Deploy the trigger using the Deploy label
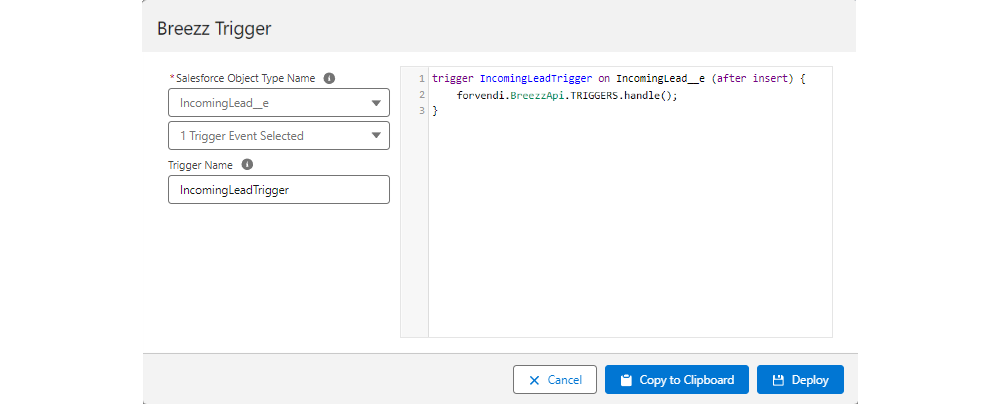The image size is (1002, 404). [x=810, y=380]
